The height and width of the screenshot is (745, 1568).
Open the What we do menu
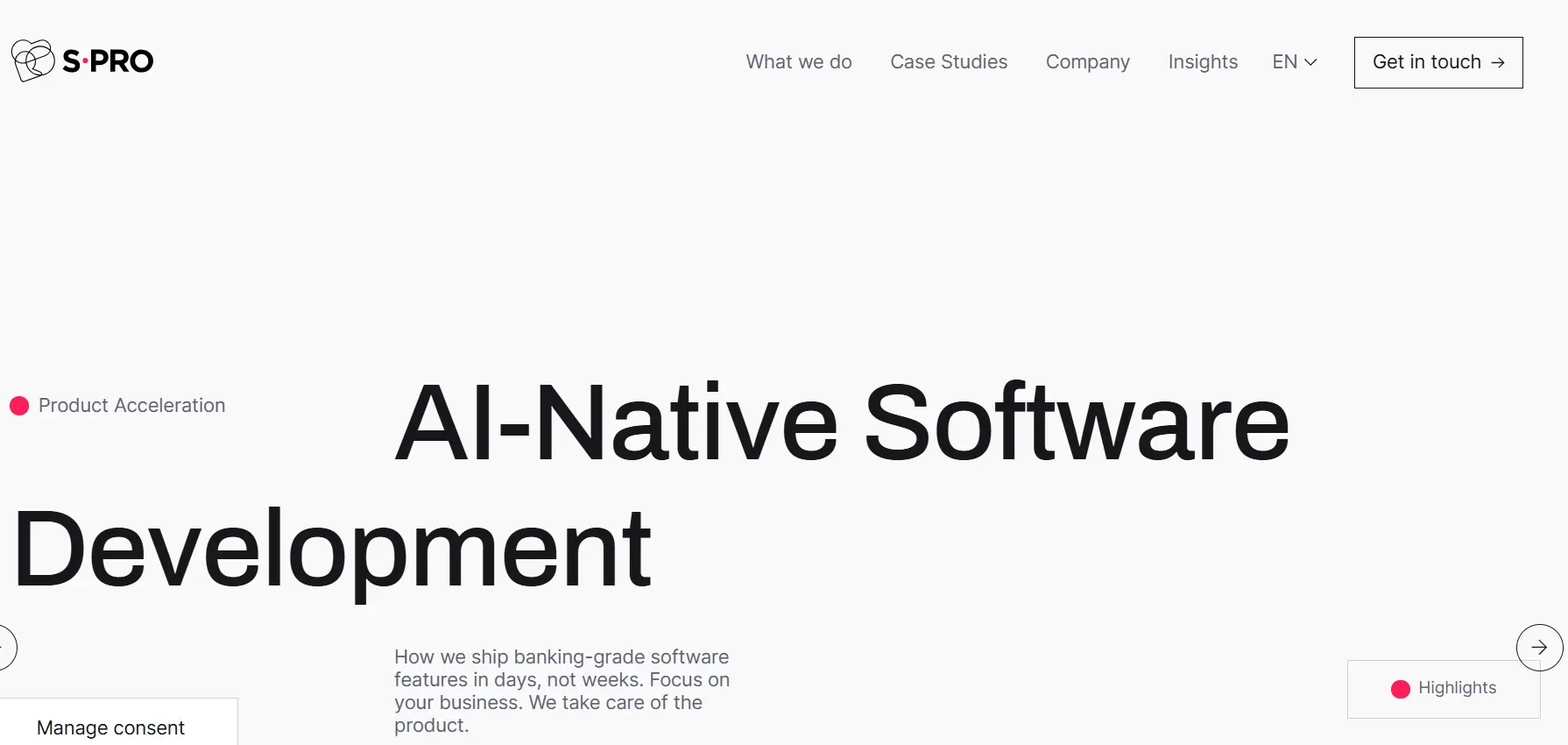coord(799,62)
